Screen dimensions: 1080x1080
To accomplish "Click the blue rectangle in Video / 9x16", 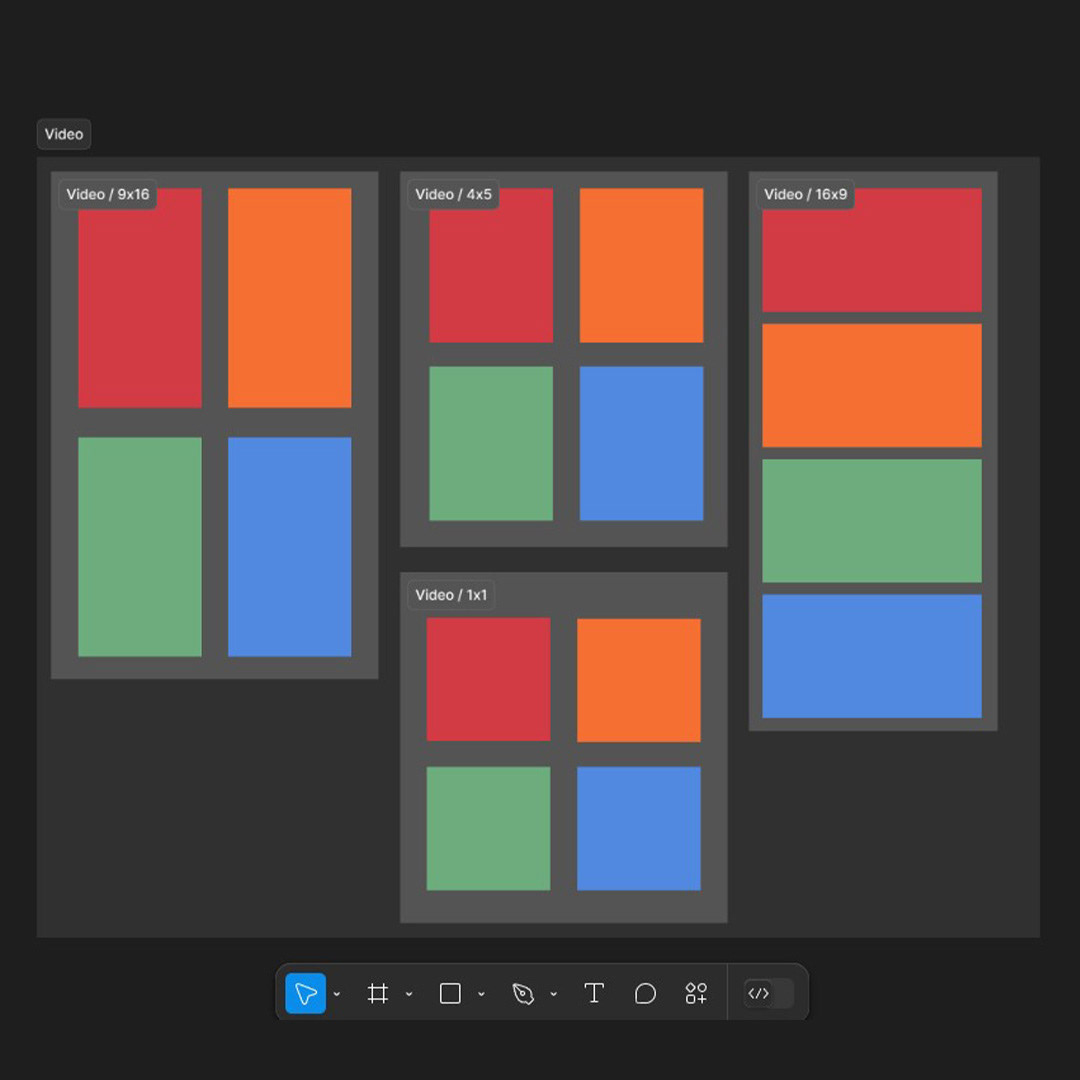I will coord(290,547).
